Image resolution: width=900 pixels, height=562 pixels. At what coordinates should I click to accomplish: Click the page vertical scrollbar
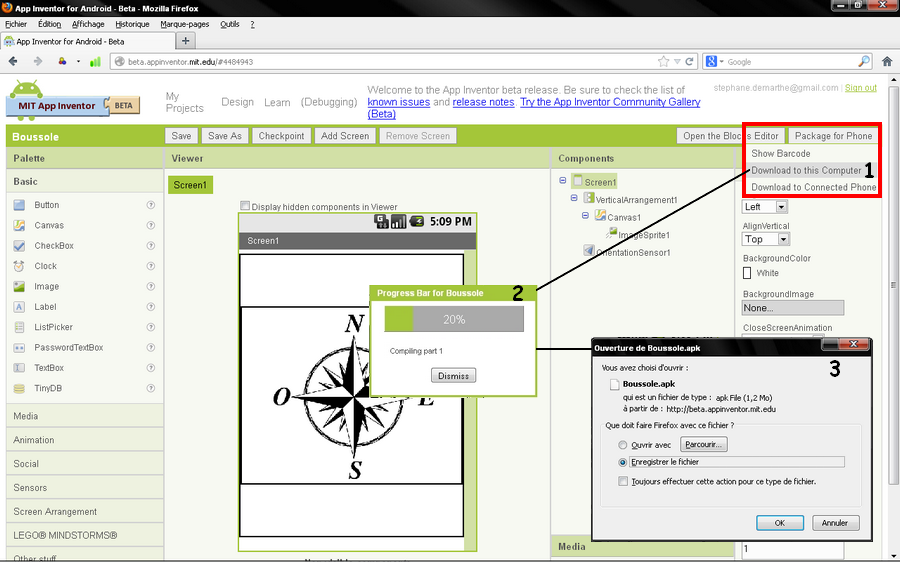coord(893,285)
